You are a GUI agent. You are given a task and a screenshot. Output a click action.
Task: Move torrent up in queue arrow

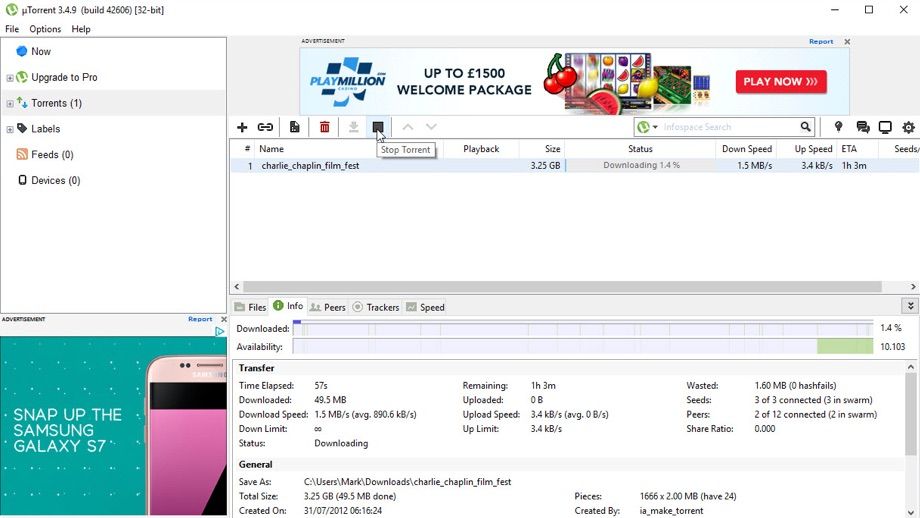[x=408, y=127]
